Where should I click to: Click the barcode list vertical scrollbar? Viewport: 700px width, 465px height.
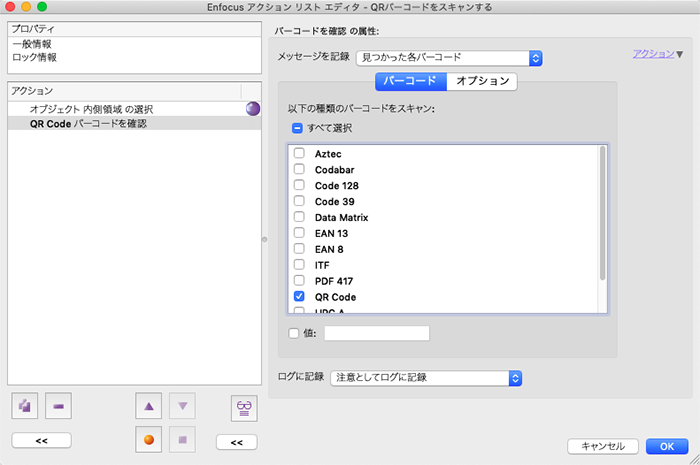coord(603,214)
